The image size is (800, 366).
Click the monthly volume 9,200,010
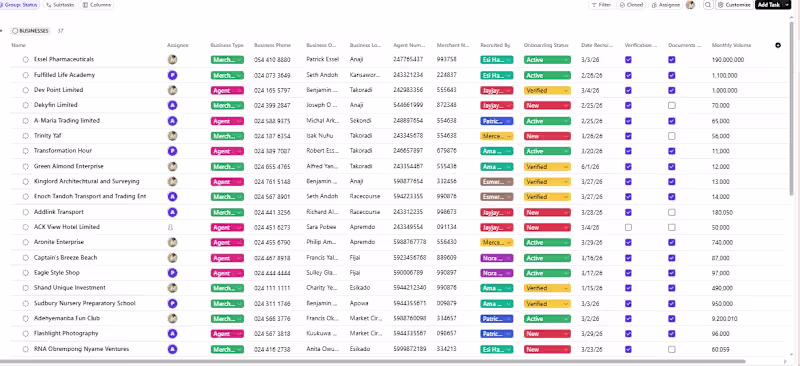click(724, 319)
